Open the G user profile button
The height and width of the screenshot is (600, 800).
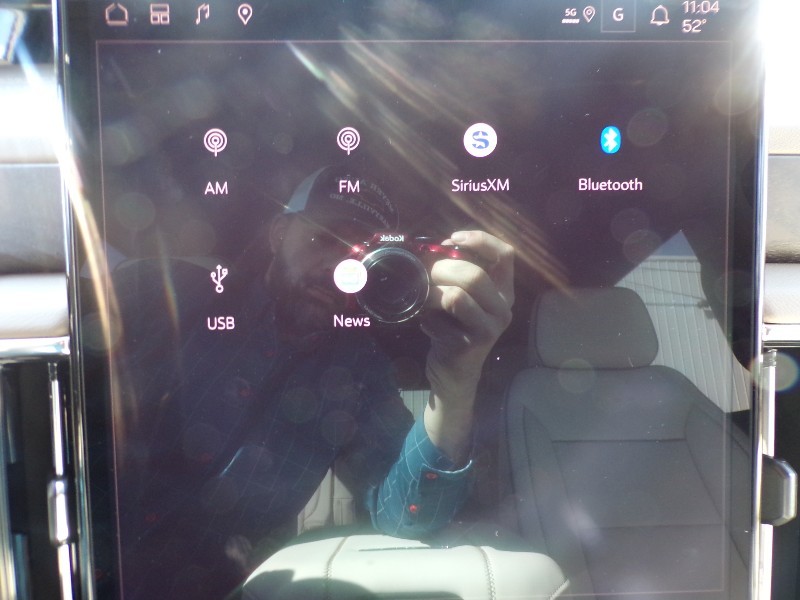[x=617, y=15]
